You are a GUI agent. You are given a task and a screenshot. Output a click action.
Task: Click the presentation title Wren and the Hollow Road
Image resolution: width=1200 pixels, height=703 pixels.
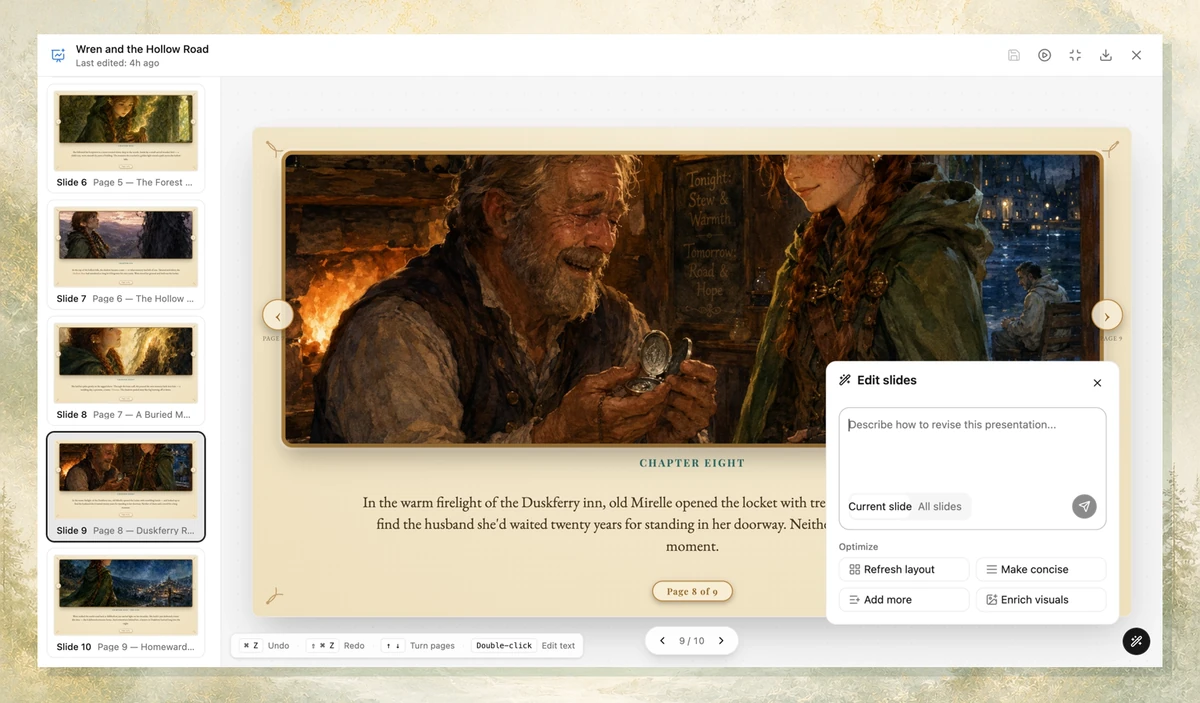coord(142,49)
